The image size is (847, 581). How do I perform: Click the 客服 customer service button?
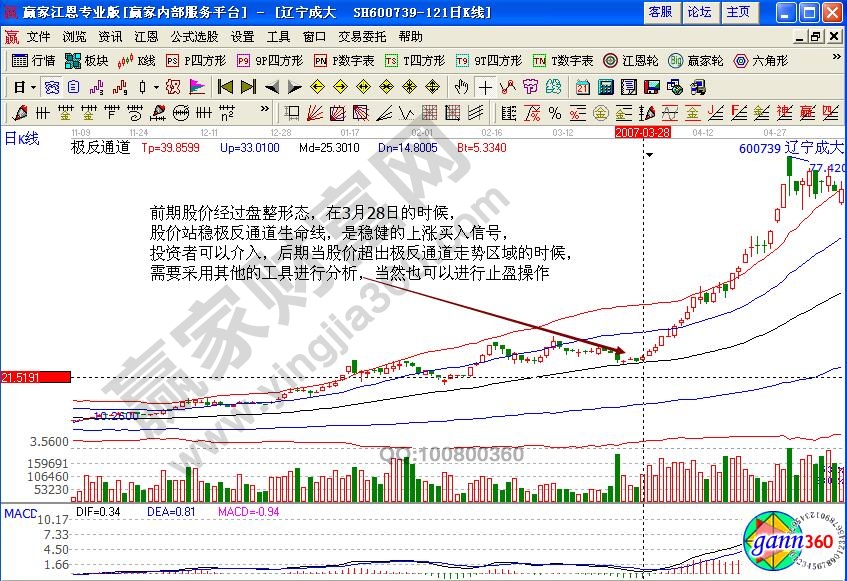coord(661,12)
